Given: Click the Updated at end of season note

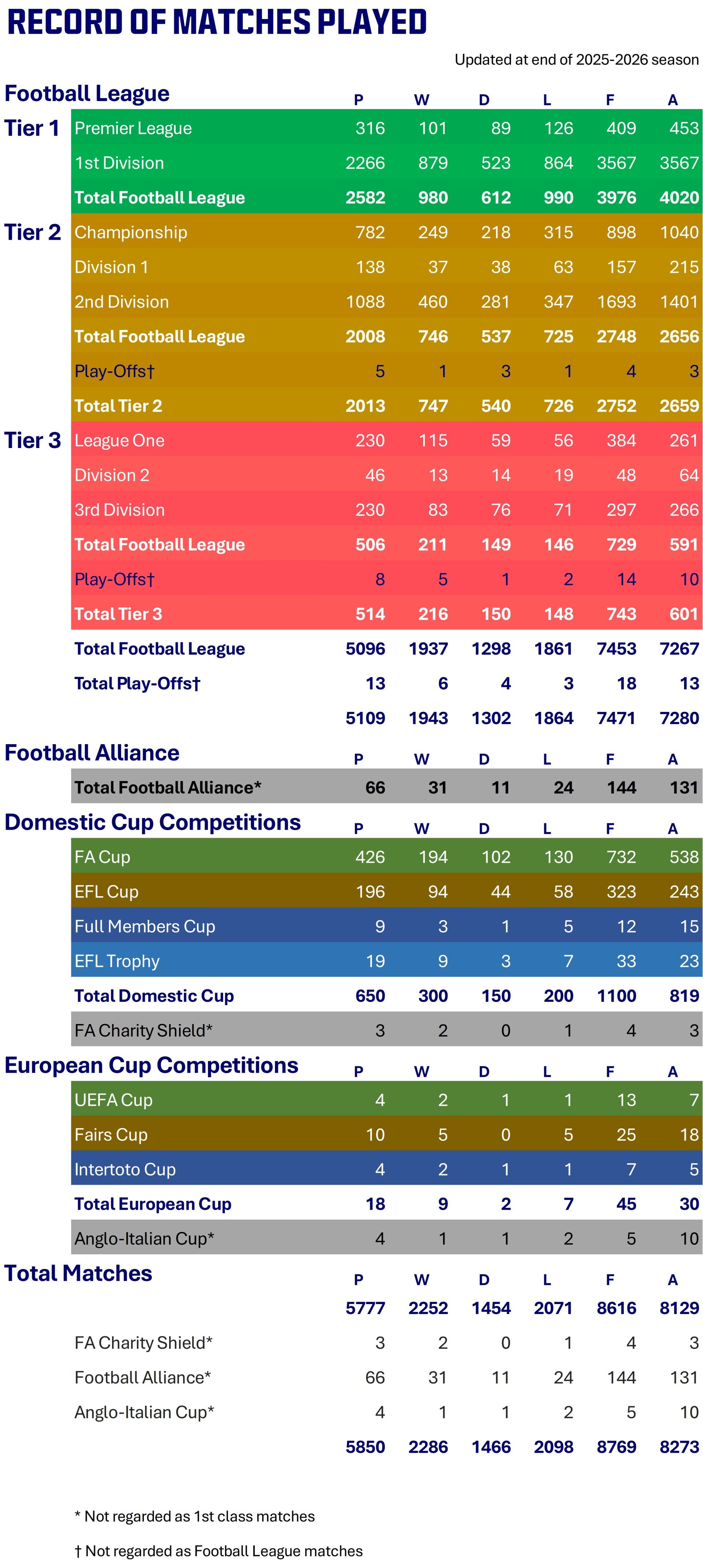Looking at the screenshot, I should [576, 60].
